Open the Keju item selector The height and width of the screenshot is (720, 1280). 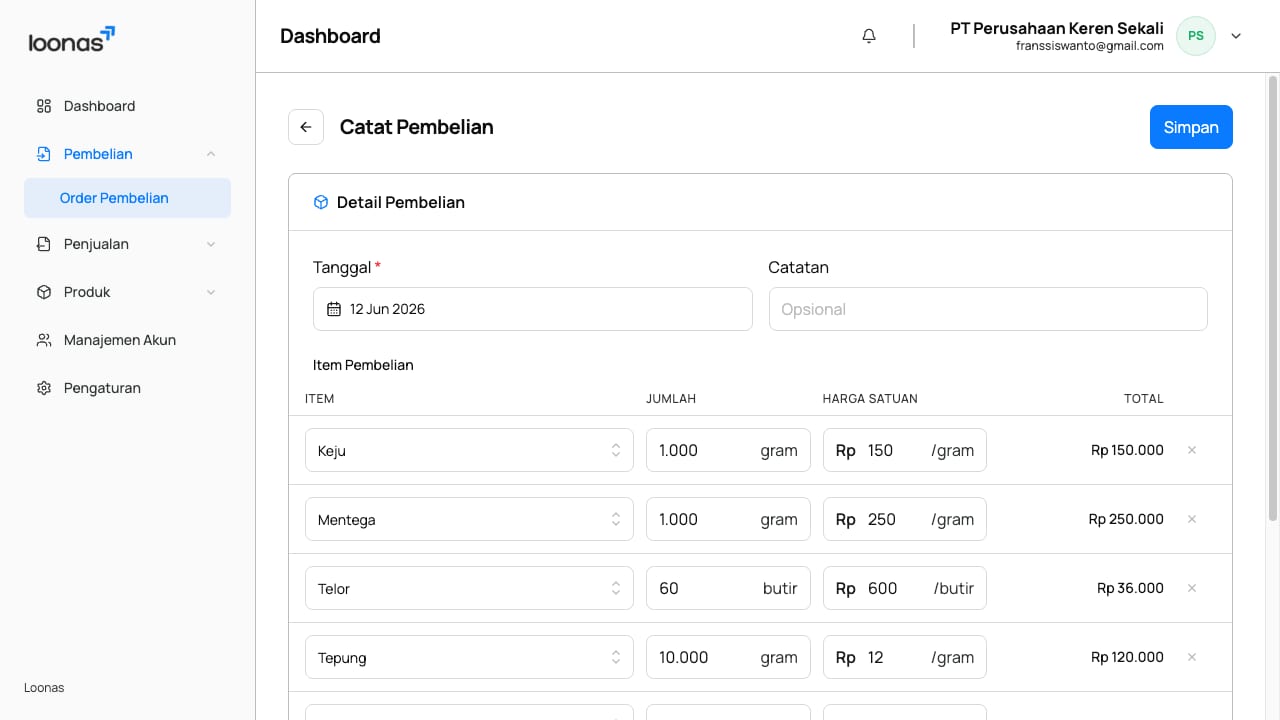point(469,450)
